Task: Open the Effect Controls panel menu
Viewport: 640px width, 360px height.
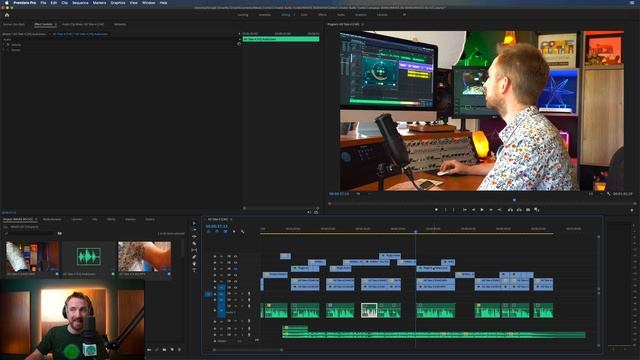Action: [56, 24]
